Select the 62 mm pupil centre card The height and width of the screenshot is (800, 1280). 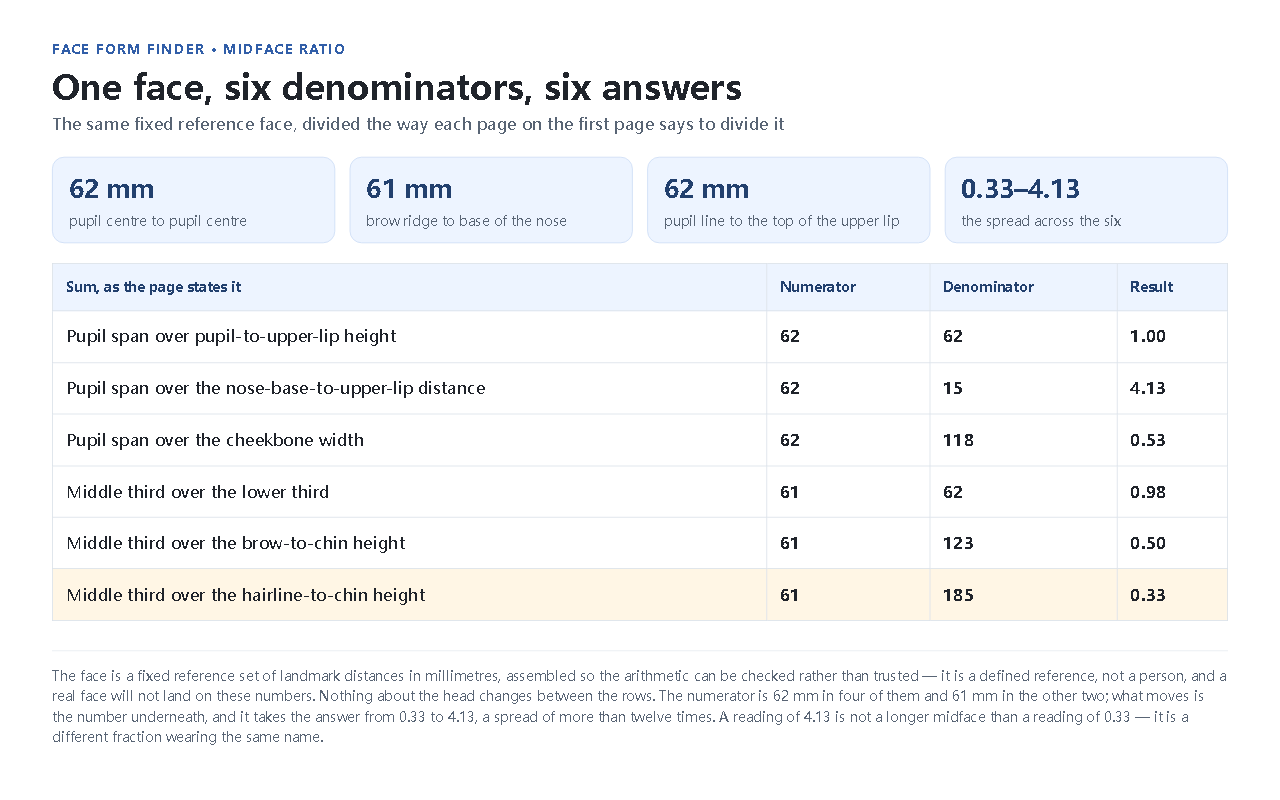click(193, 200)
